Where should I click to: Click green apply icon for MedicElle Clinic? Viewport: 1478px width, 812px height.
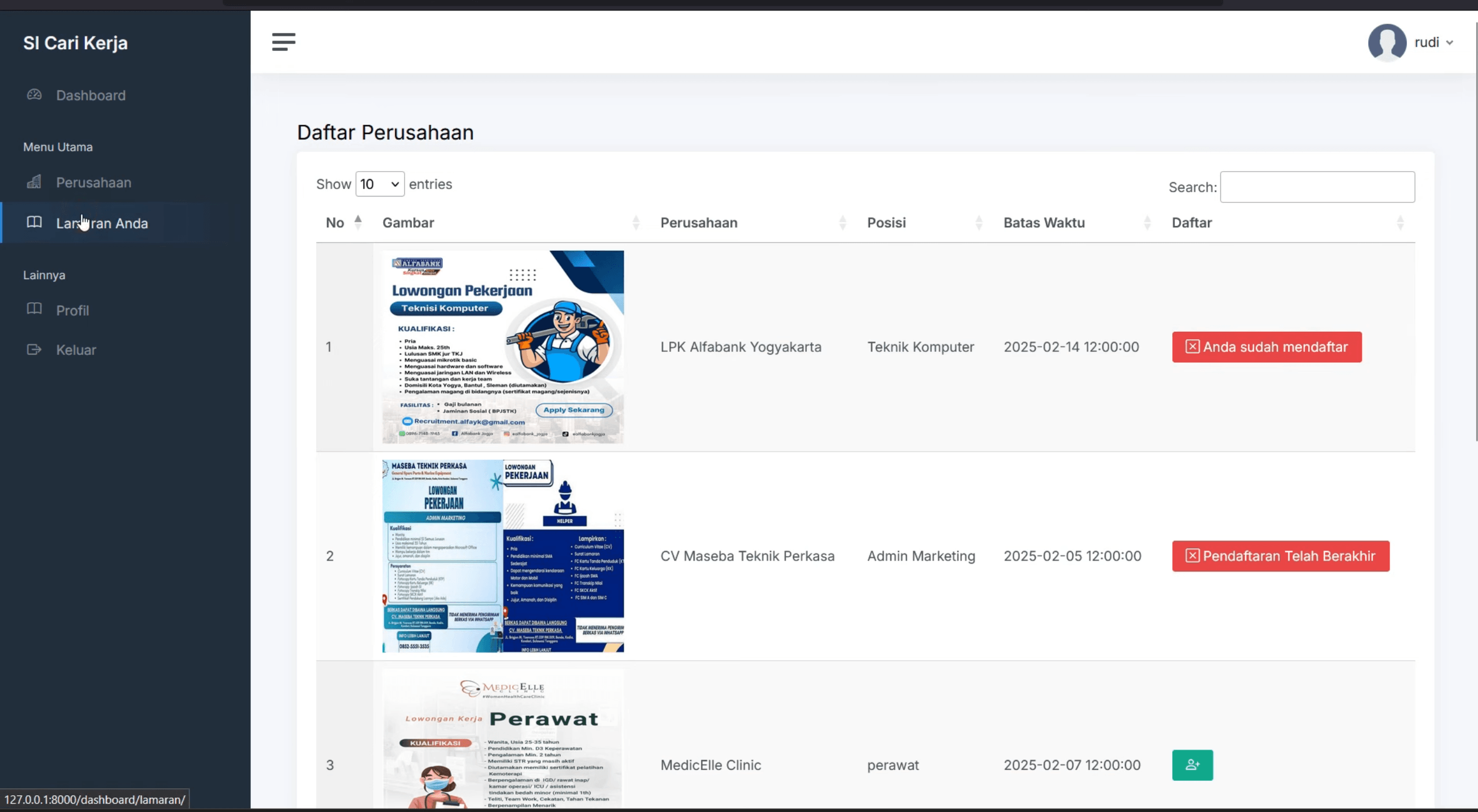[x=1192, y=765]
